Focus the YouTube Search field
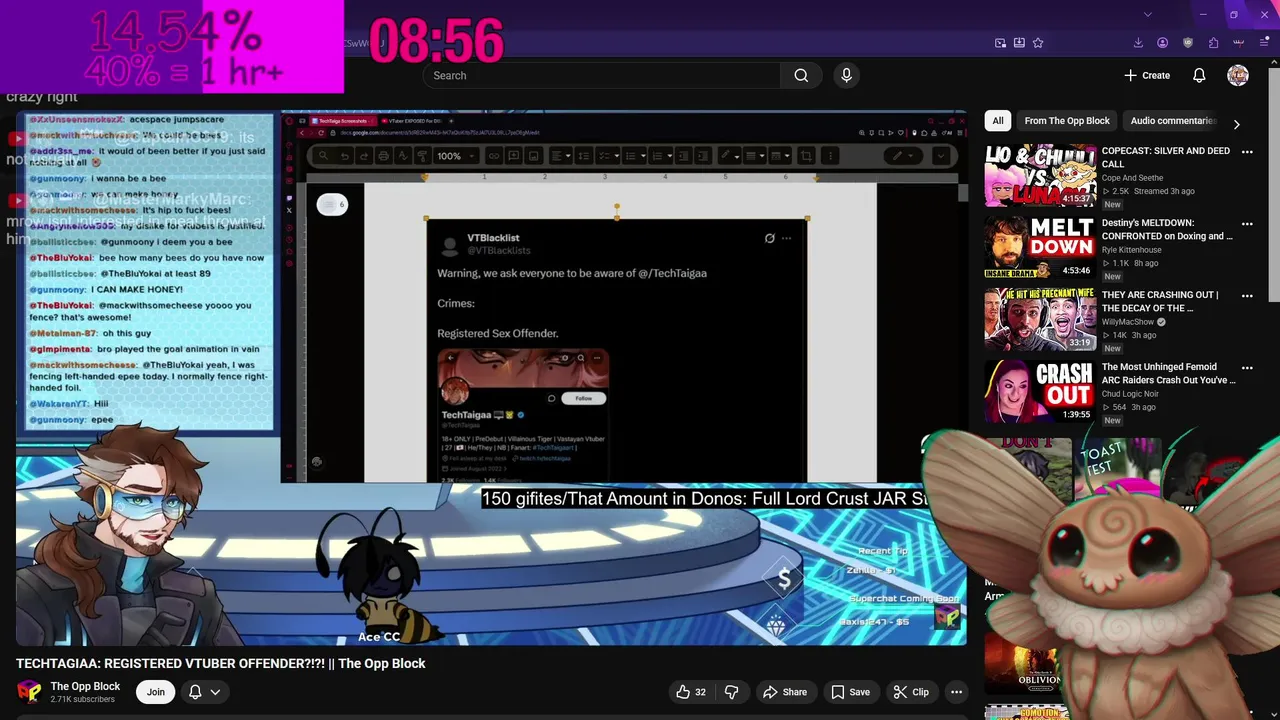The image size is (1280, 720). click(602, 75)
